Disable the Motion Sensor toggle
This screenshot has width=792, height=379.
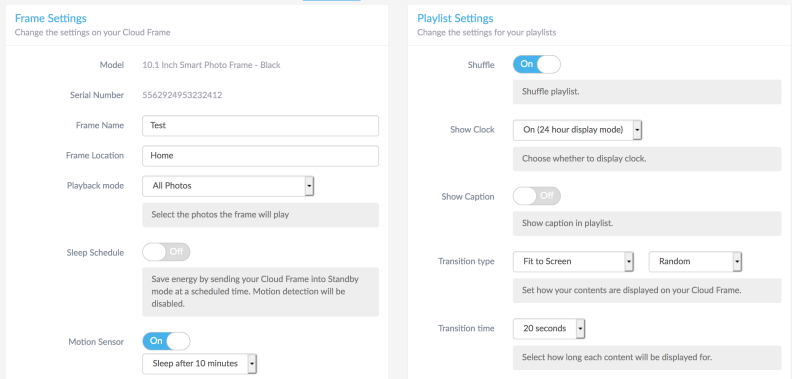(166, 341)
